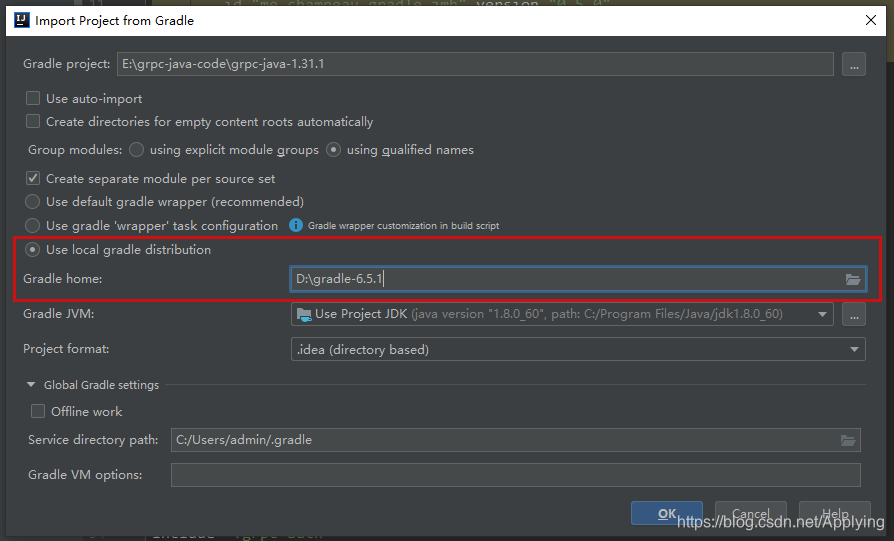Click the Gradle project path field
The height and width of the screenshot is (541, 894).
tap(476, 64)
